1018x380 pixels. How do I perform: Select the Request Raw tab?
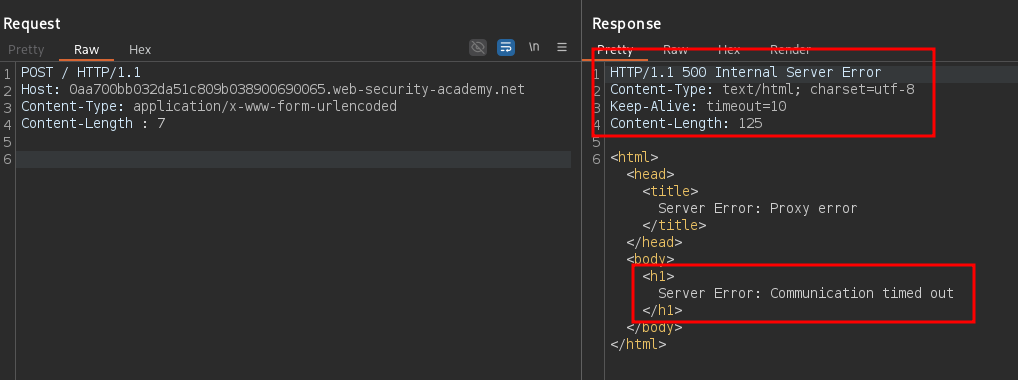tap(86, 49)
